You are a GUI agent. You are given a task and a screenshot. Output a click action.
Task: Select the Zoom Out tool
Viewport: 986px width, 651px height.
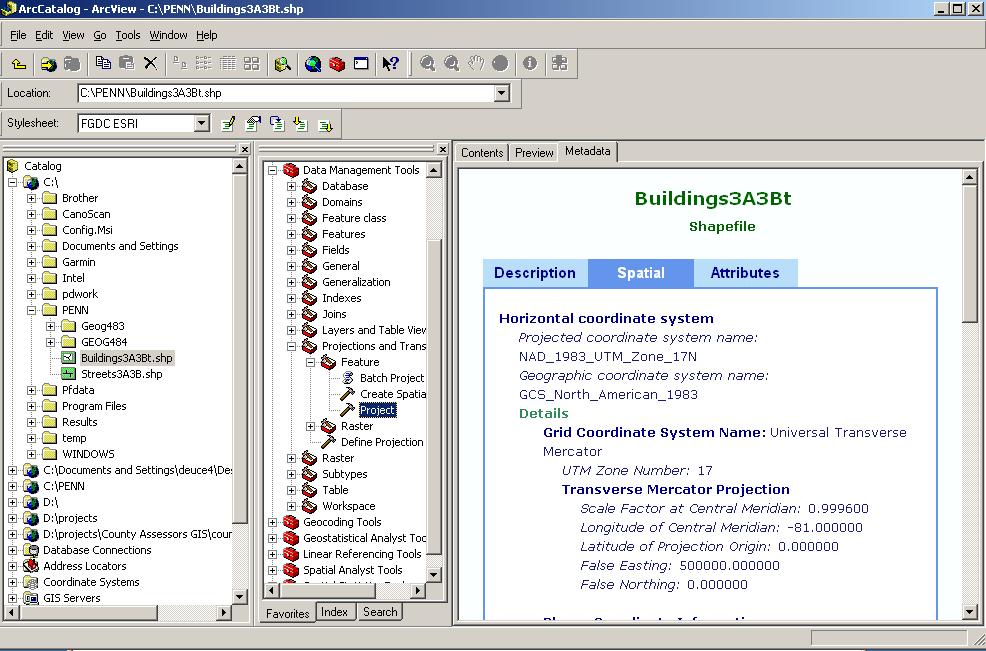(x=451, y=63)
